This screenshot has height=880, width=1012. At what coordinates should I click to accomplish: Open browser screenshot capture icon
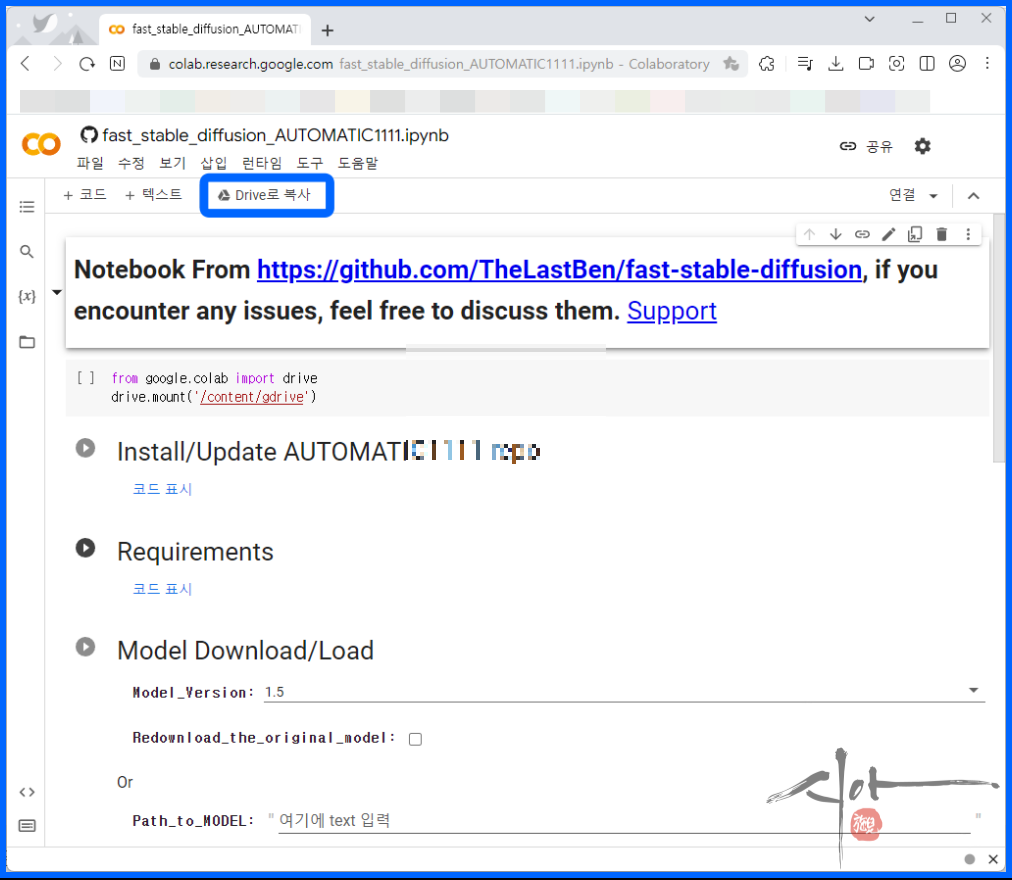click(x=896, y=63)
